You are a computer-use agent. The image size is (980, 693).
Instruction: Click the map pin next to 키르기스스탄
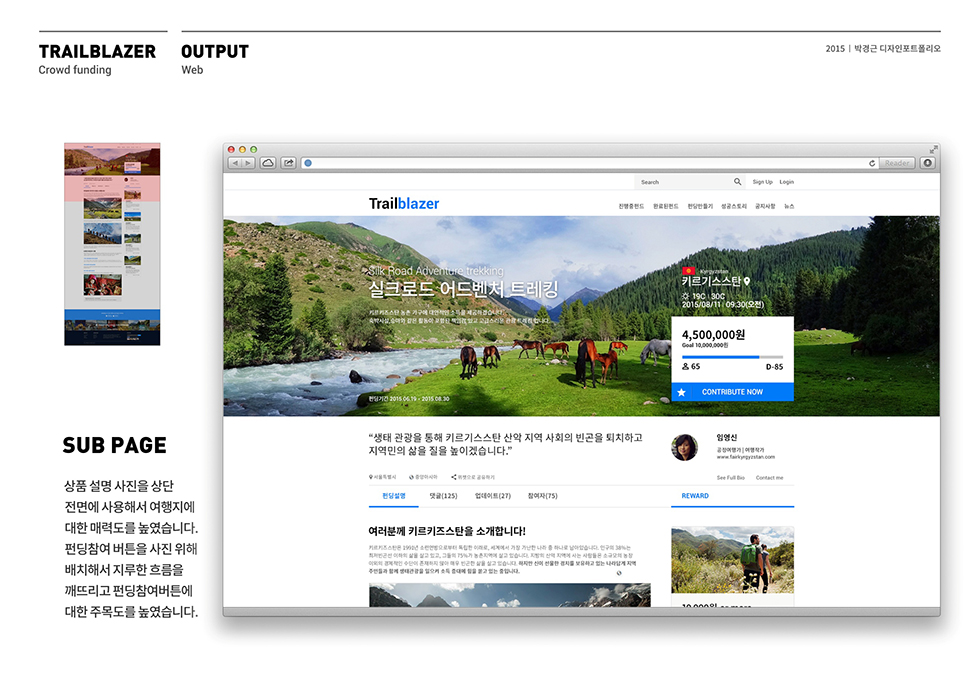click(x=746, y=282)
